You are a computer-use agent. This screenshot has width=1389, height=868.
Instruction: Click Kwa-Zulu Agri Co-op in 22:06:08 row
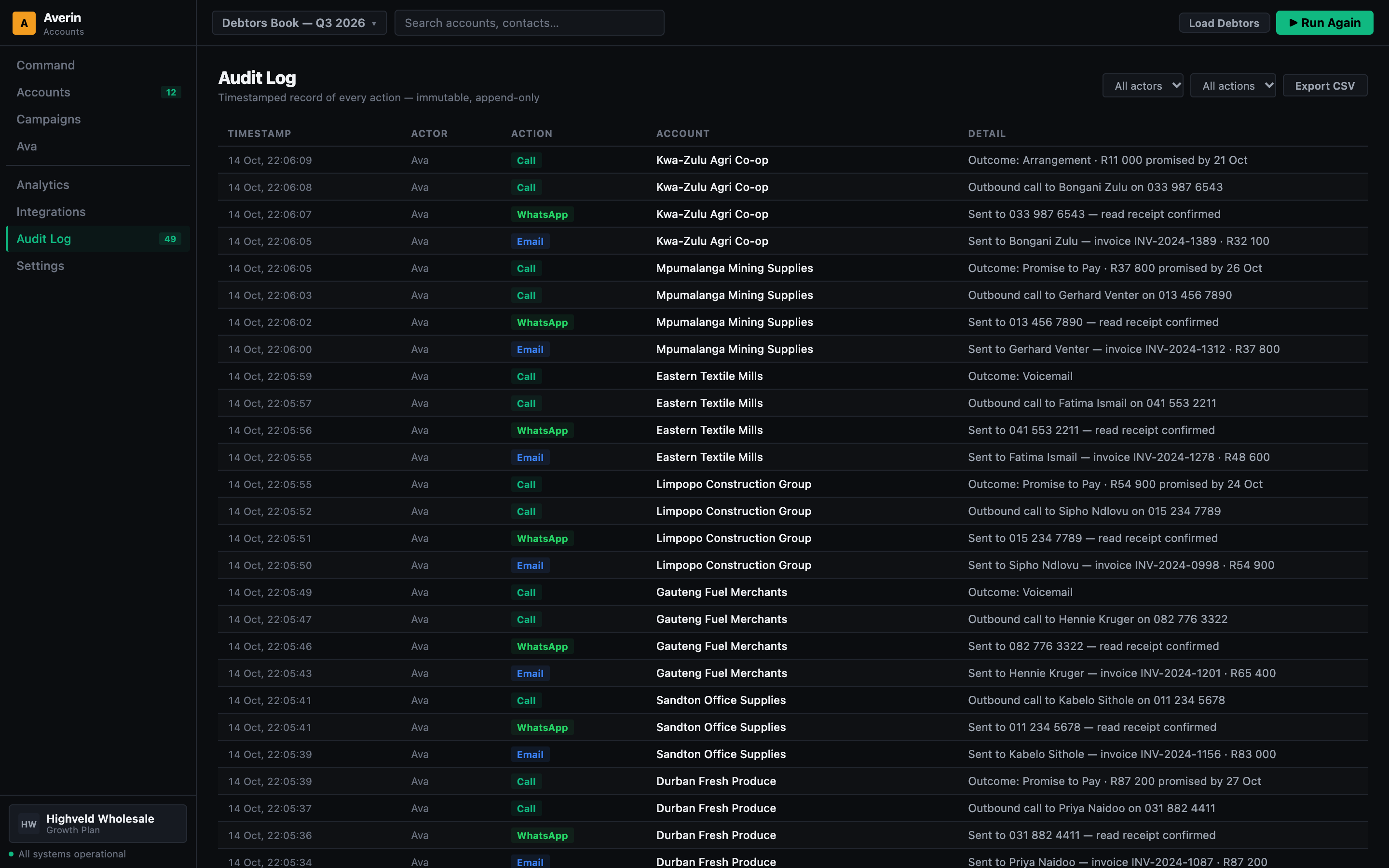pyautogui.click(x=712, y=187)
